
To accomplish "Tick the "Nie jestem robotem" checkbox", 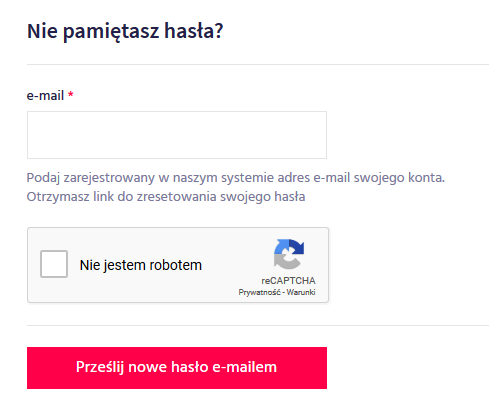I will pyautogui.click(x=54, y=264).
